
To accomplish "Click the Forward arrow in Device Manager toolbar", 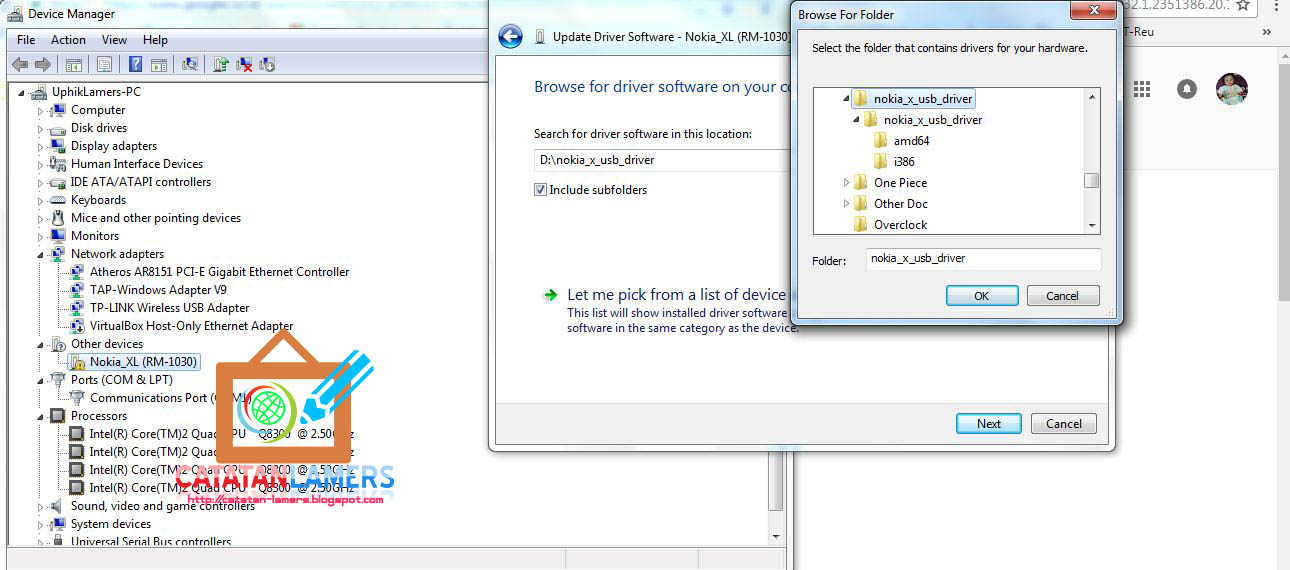I will click(43, 64).
